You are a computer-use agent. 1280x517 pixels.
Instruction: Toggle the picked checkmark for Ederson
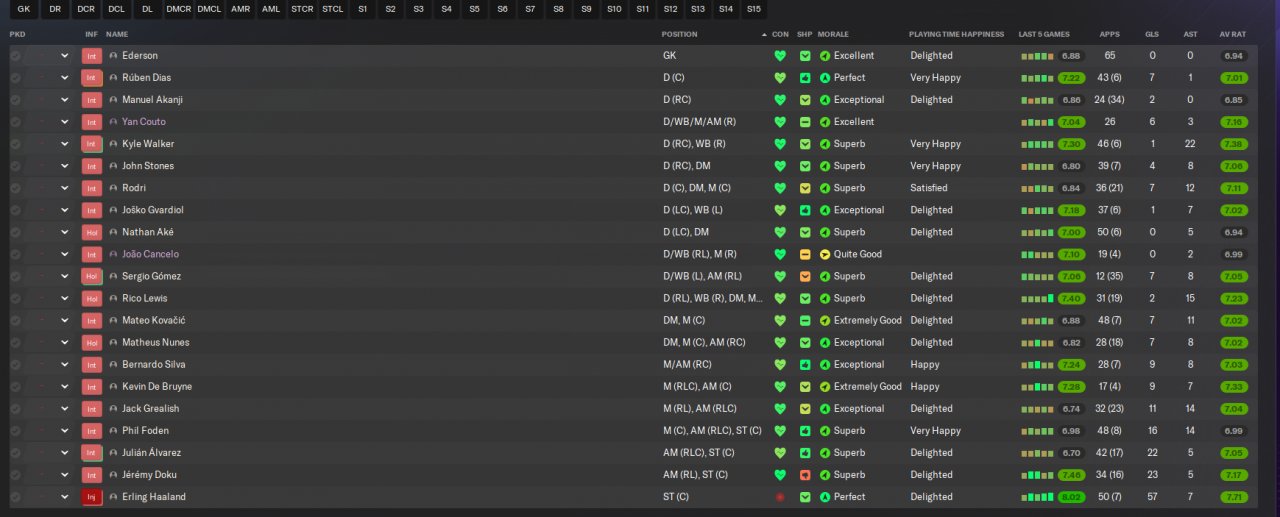[x=15, y=56]
